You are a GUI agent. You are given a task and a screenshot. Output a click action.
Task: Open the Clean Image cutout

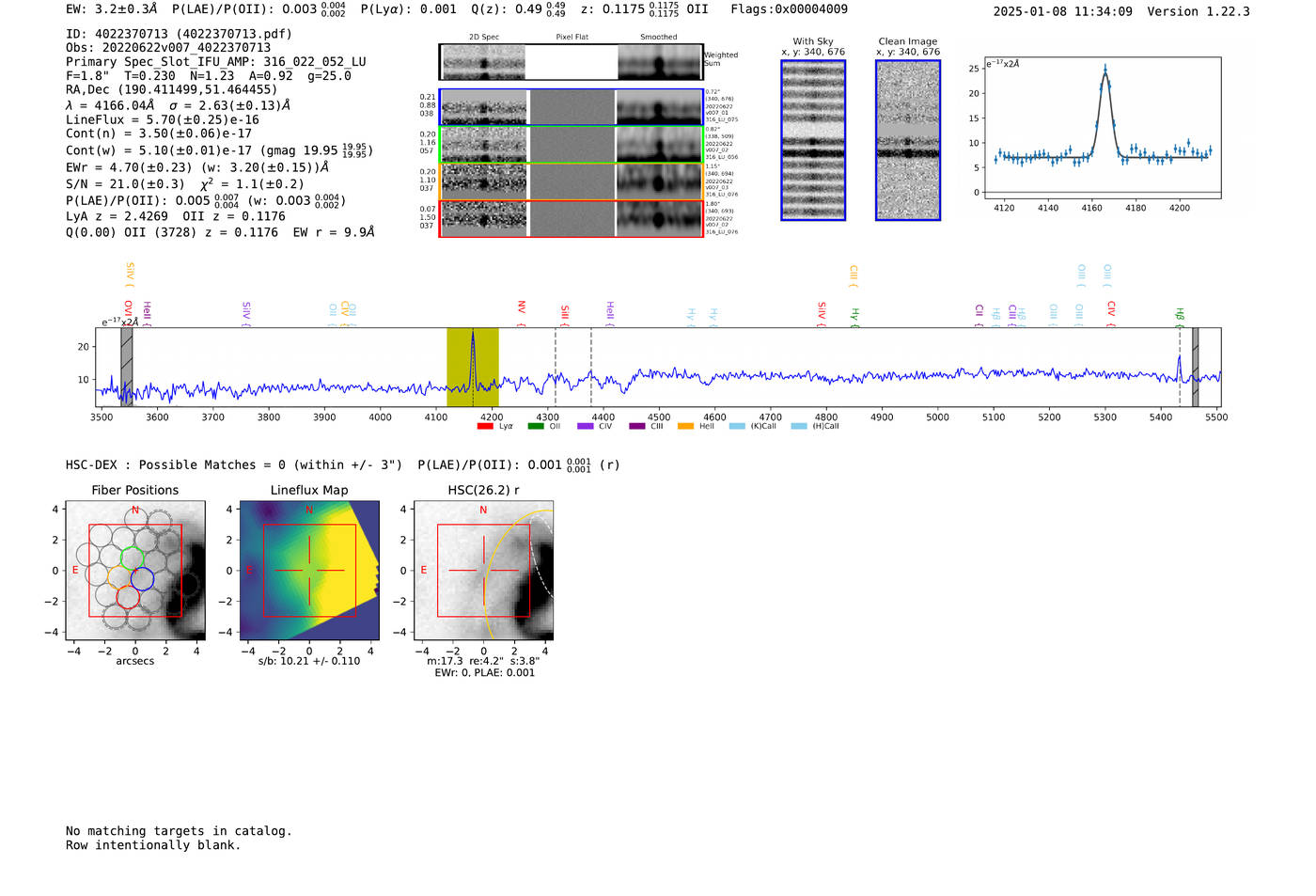pyautogui.click(x=908, y=140)
